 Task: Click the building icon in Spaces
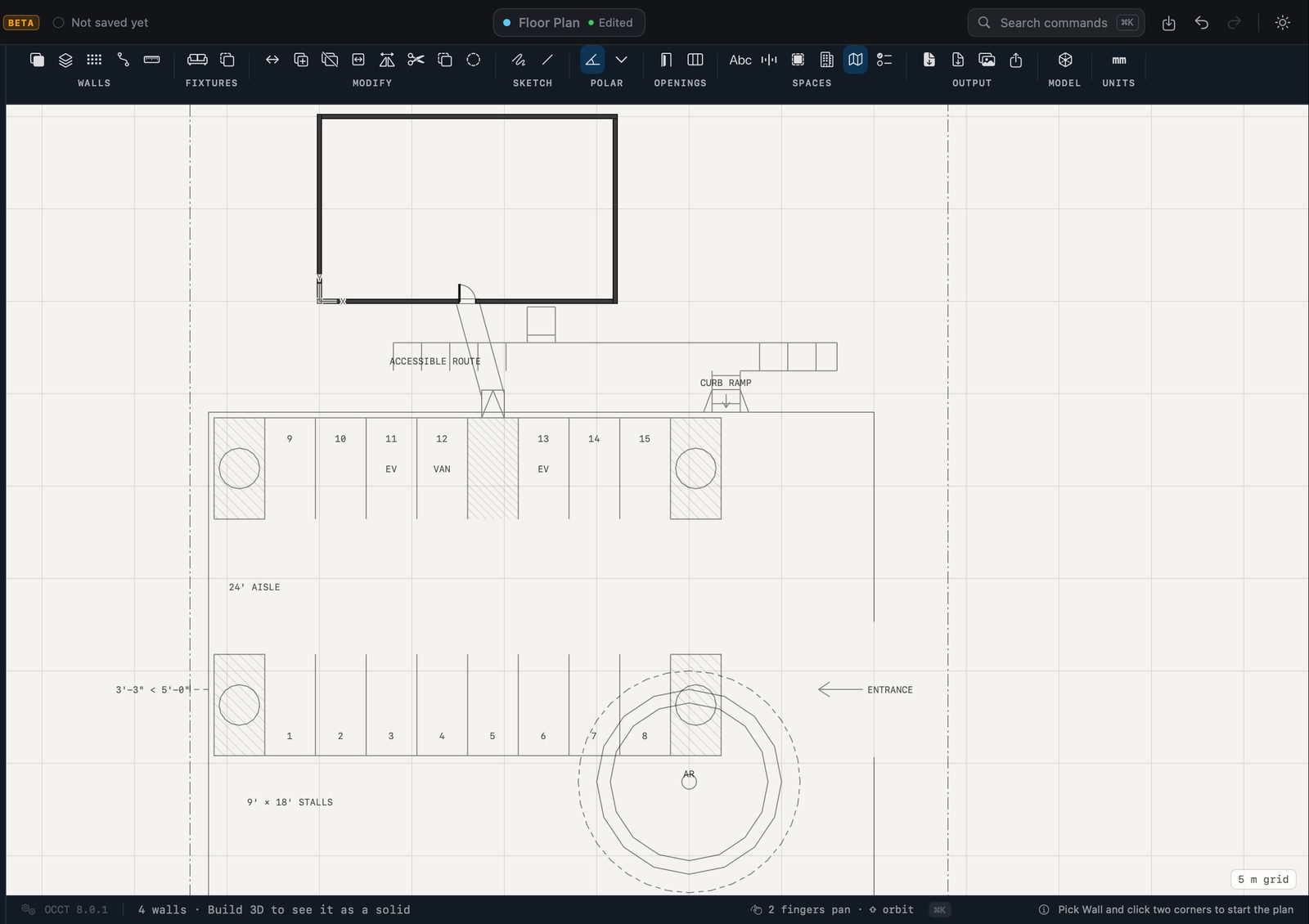coord(826,60)
